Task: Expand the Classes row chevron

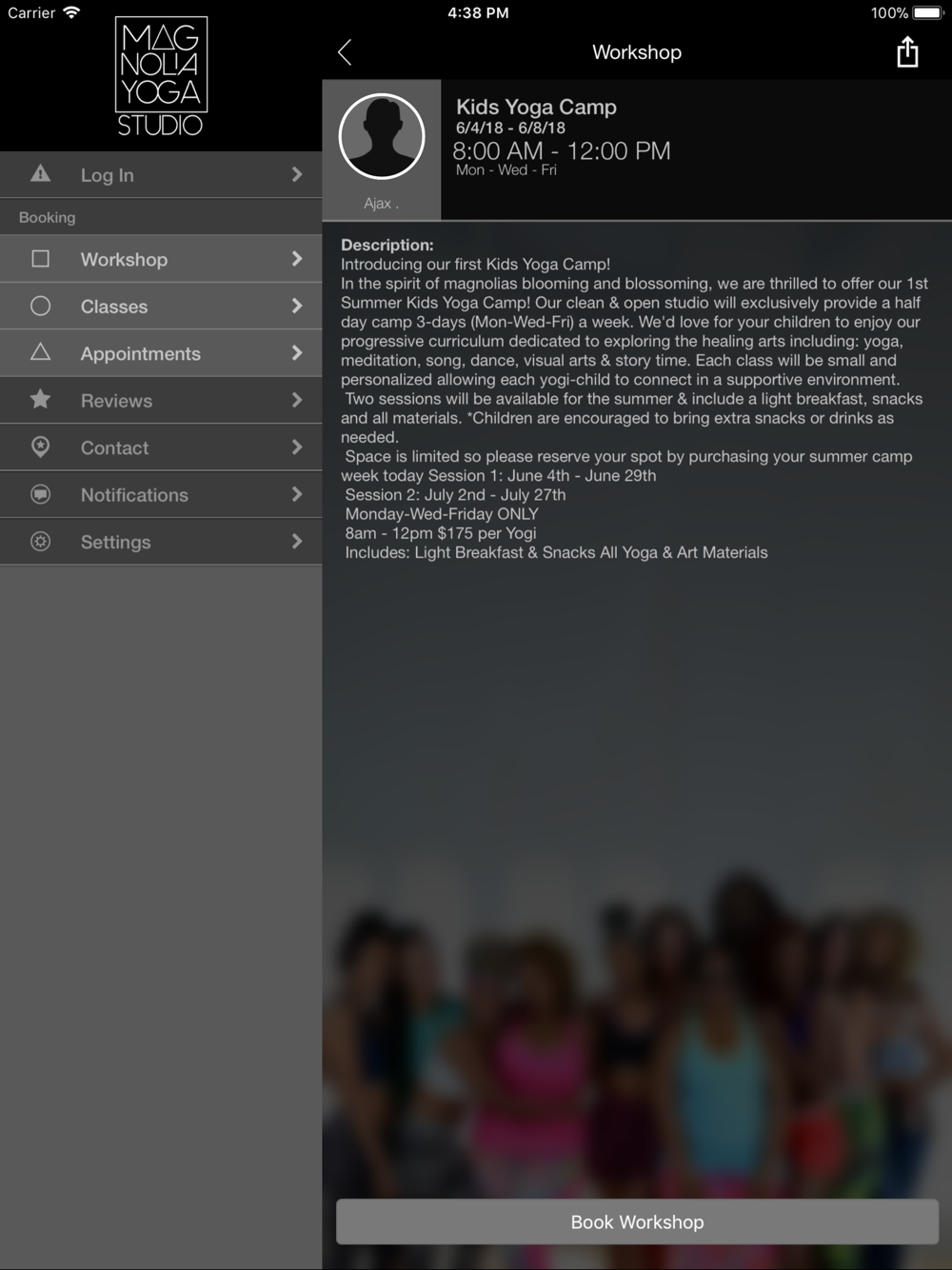Action: pos(297,306)
